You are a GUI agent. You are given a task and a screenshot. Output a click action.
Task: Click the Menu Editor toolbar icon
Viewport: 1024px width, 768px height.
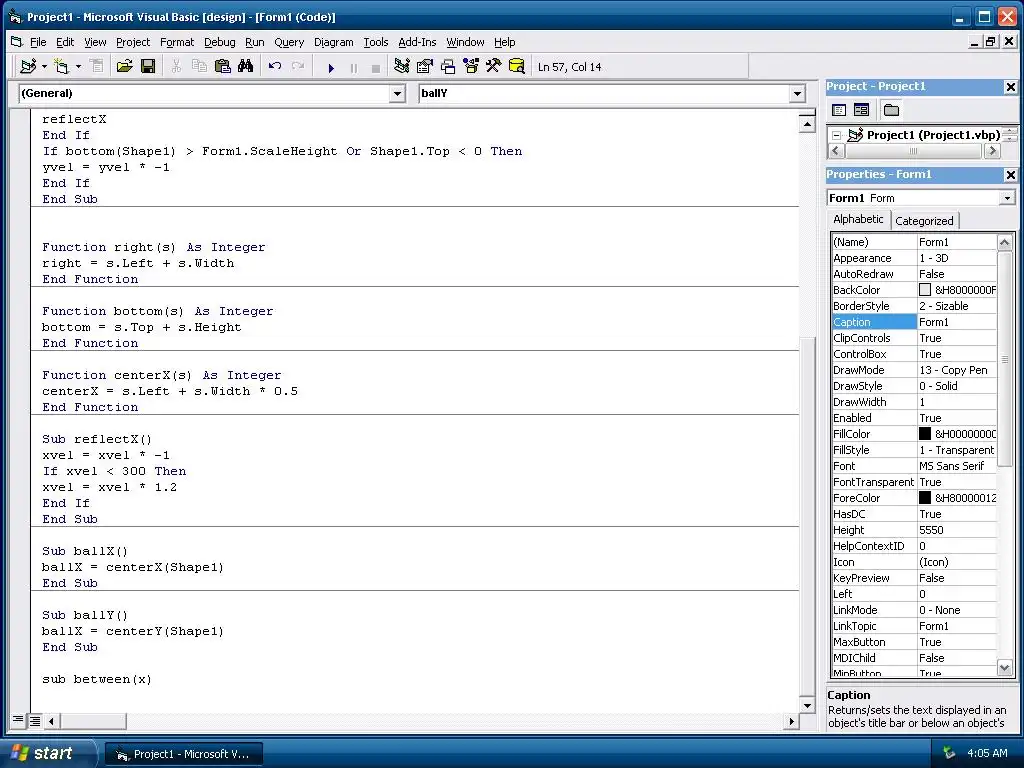tap(97, 67)
